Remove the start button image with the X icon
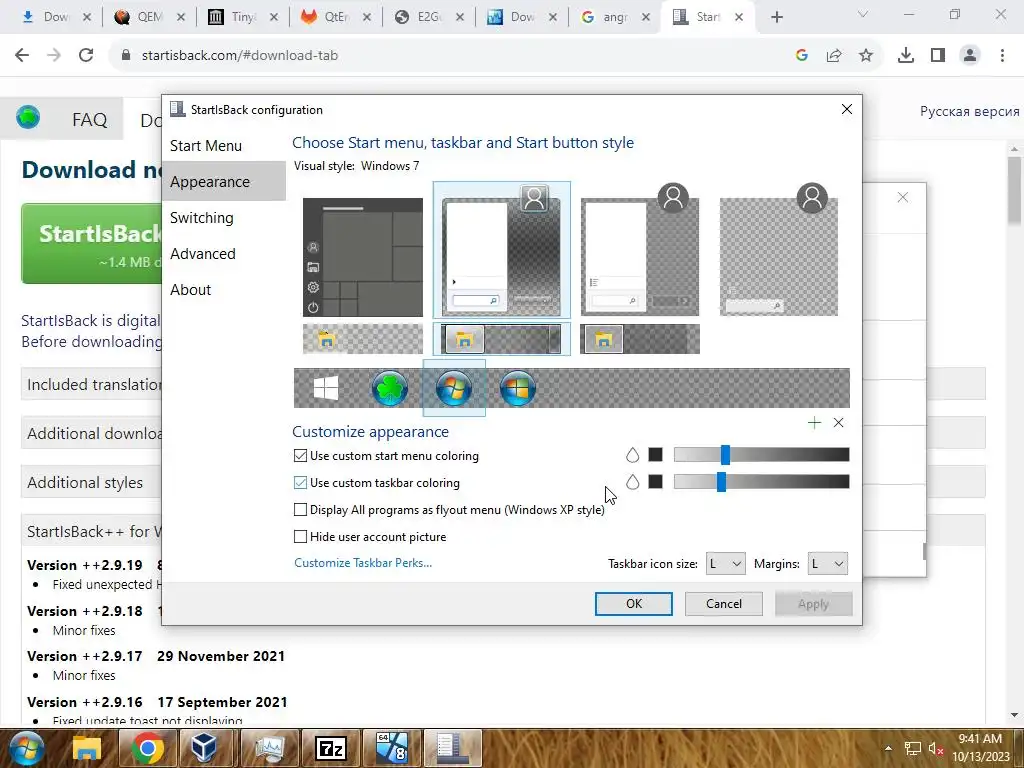The image size is (1024, 768). (x=839, y=423)
